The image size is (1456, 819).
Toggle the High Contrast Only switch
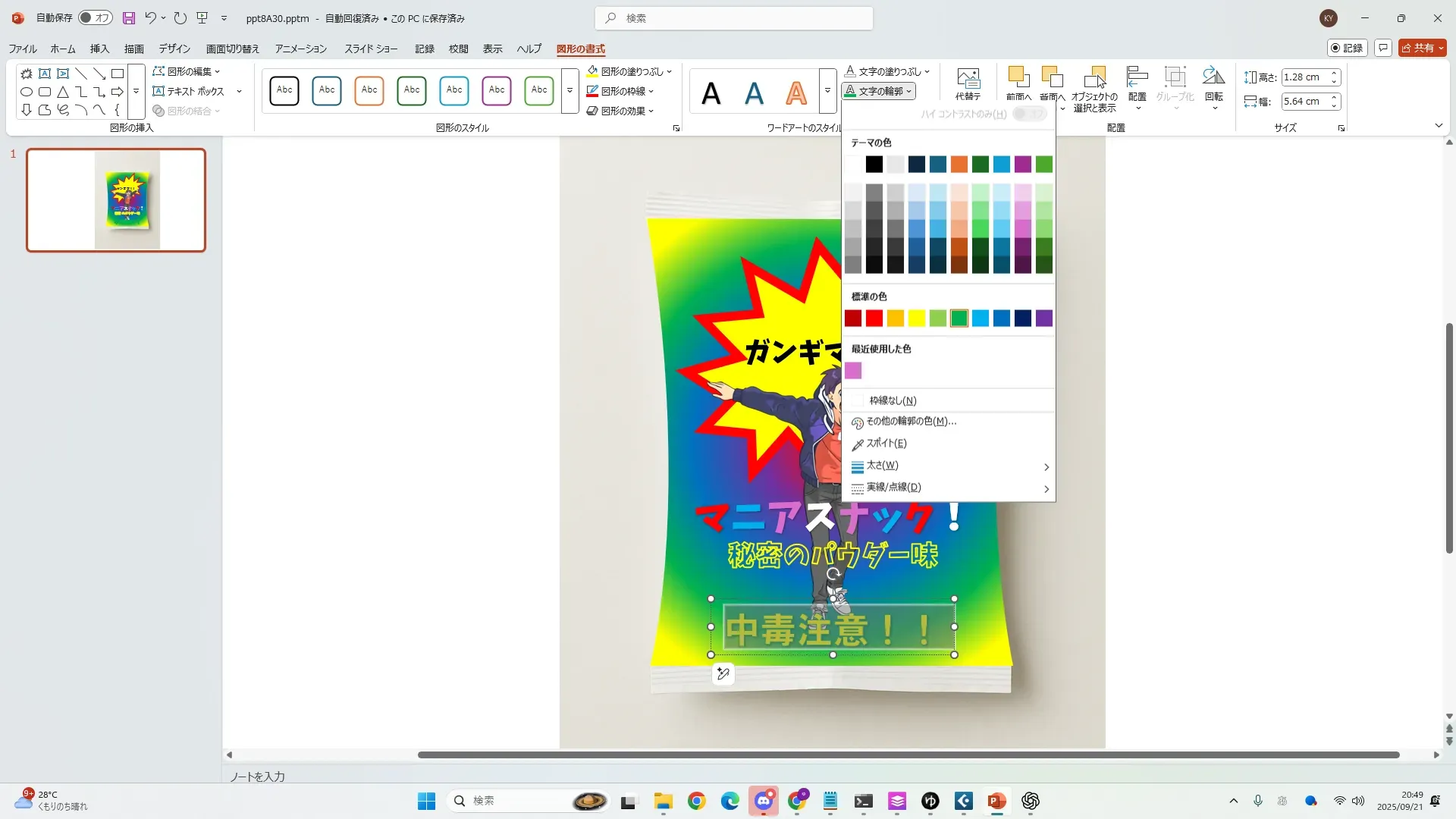(x=1029, y=114)
